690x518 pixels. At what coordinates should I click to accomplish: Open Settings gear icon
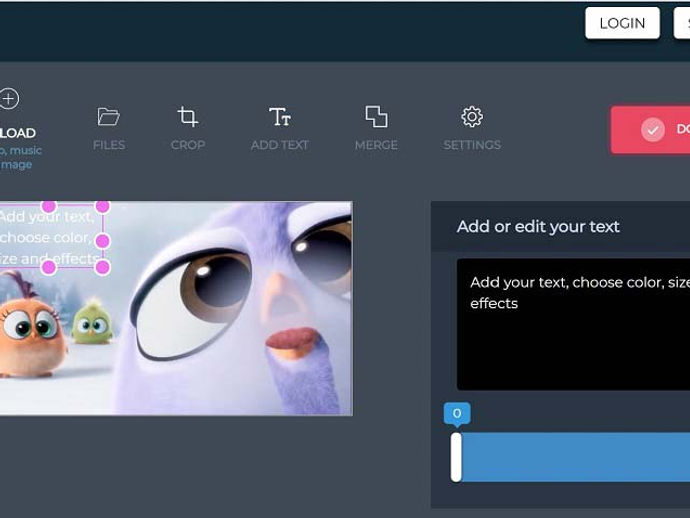(472, 117)
